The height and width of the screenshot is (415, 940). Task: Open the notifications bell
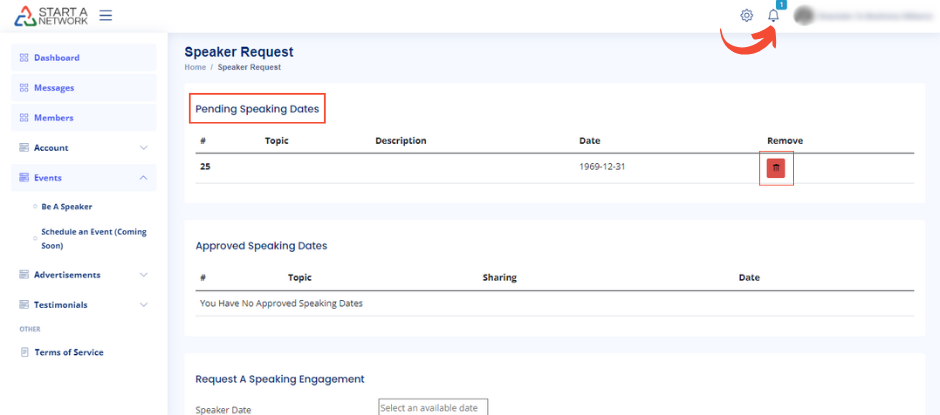tap(773, 16)
